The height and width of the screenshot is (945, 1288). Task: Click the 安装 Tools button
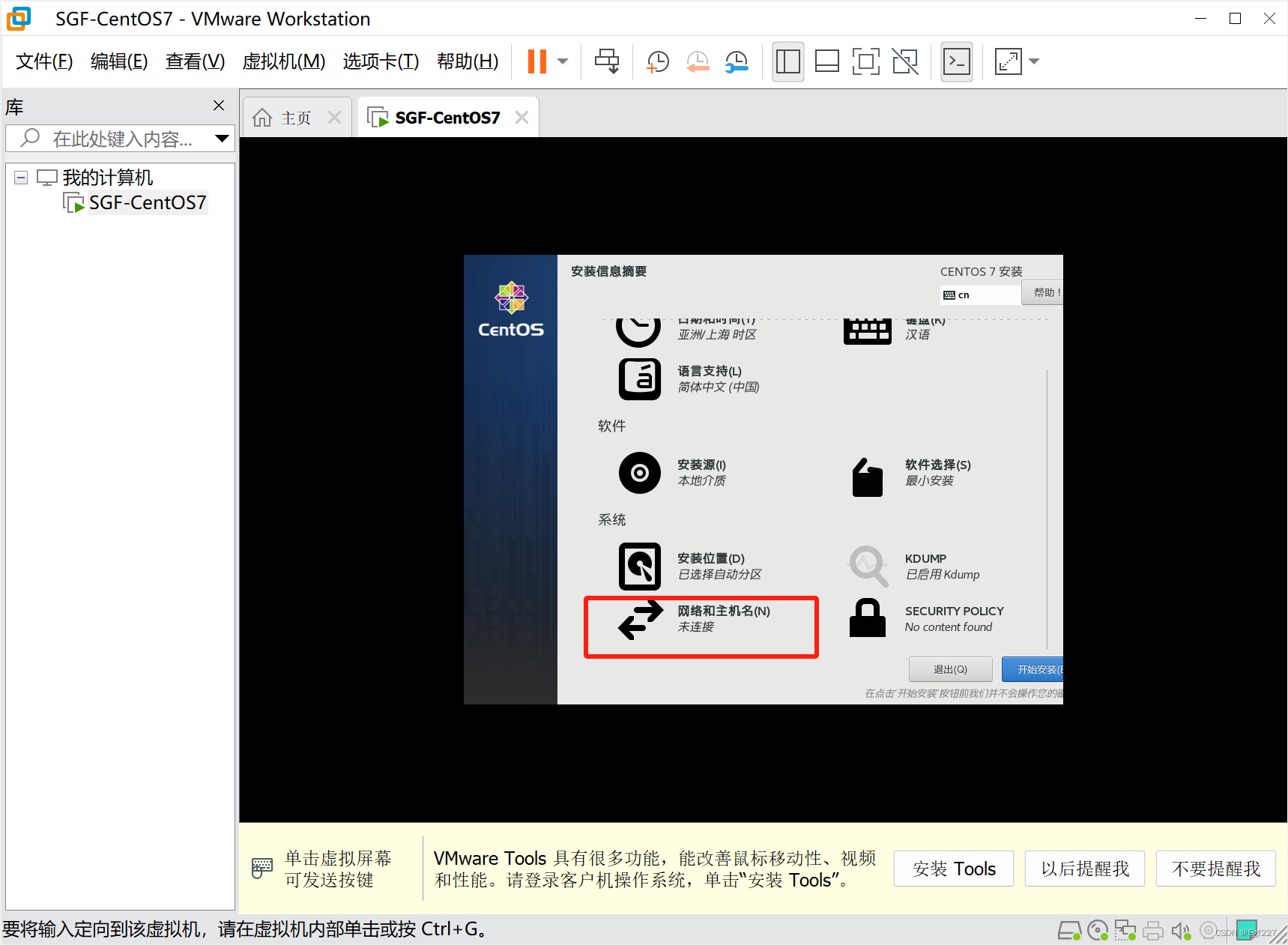click(x=953, y=869)
